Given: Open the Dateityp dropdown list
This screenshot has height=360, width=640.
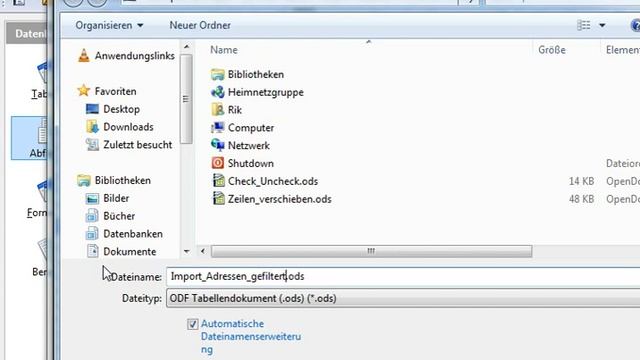Looking at the screenshot, I should coord(403,298).
